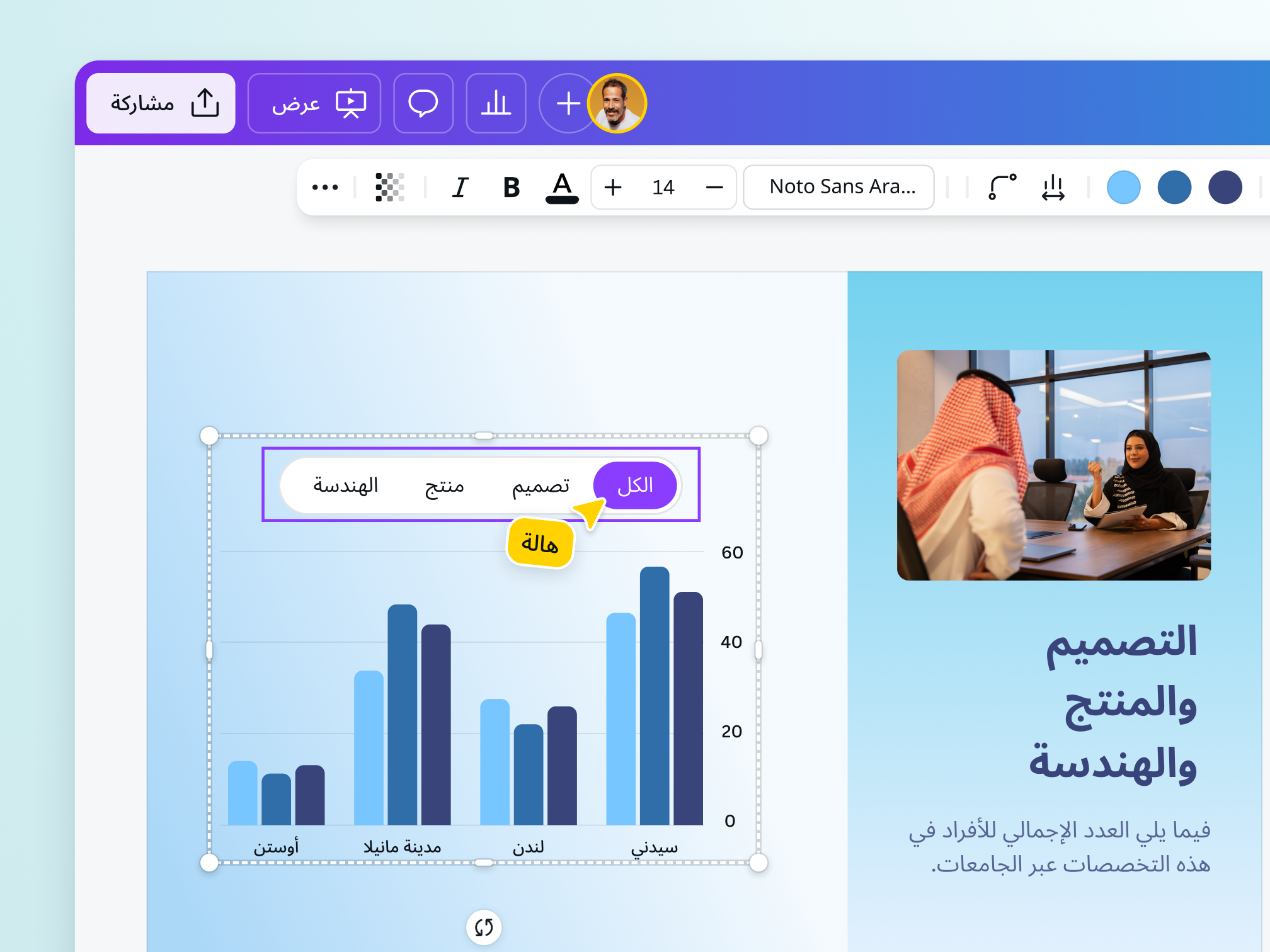This screenshot has width=1270, height=952.
Task: Select the medium blue color swatch
Action: pyautogui.click(x=1174, y=187)
